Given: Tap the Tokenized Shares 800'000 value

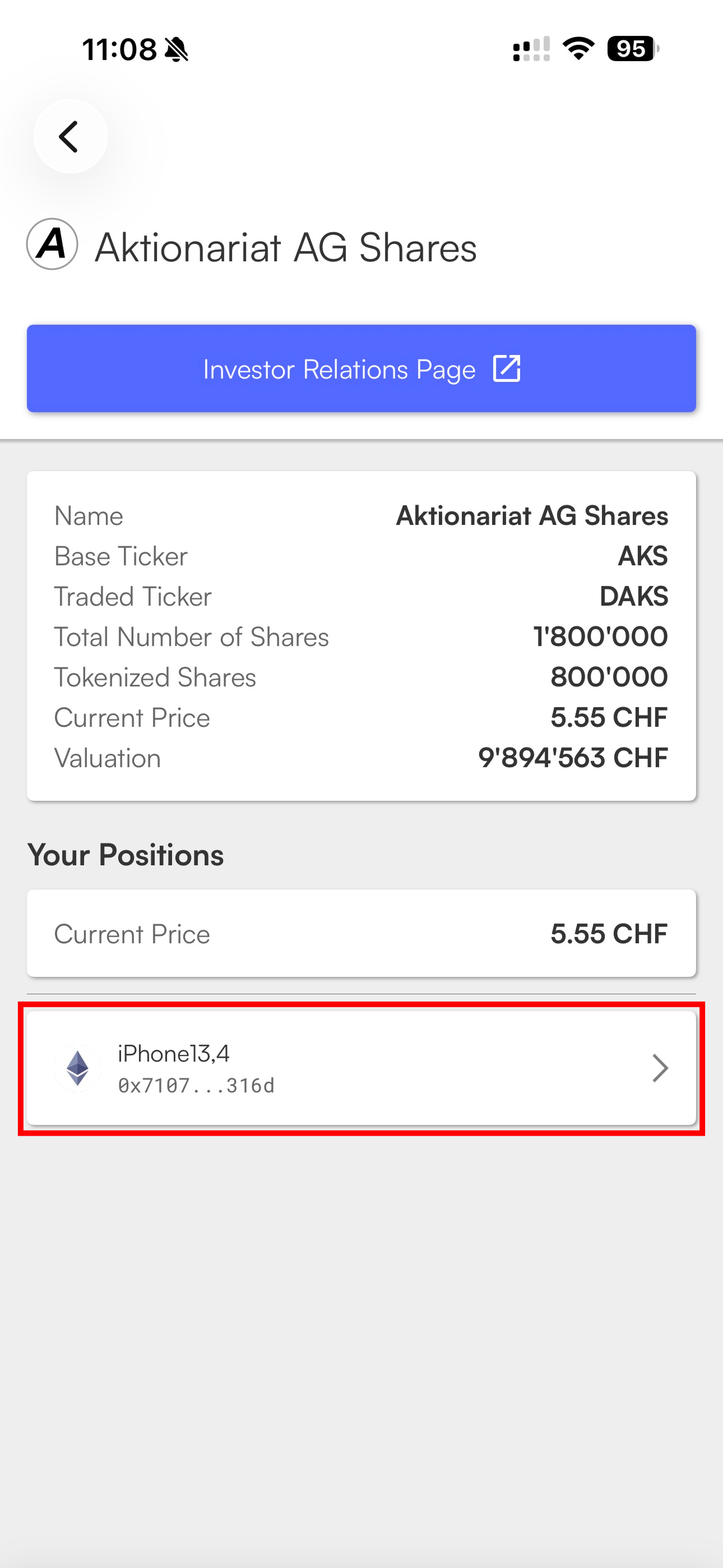Looking at the screenshot, I should coord(609,677).
